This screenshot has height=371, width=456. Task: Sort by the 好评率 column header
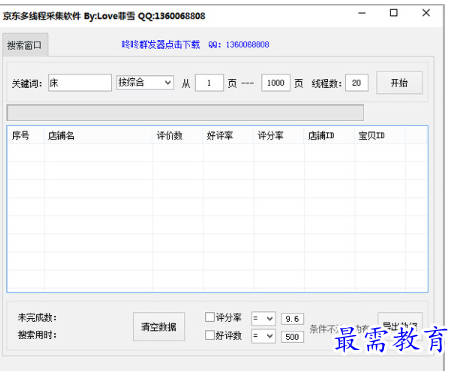pos(228,135)
